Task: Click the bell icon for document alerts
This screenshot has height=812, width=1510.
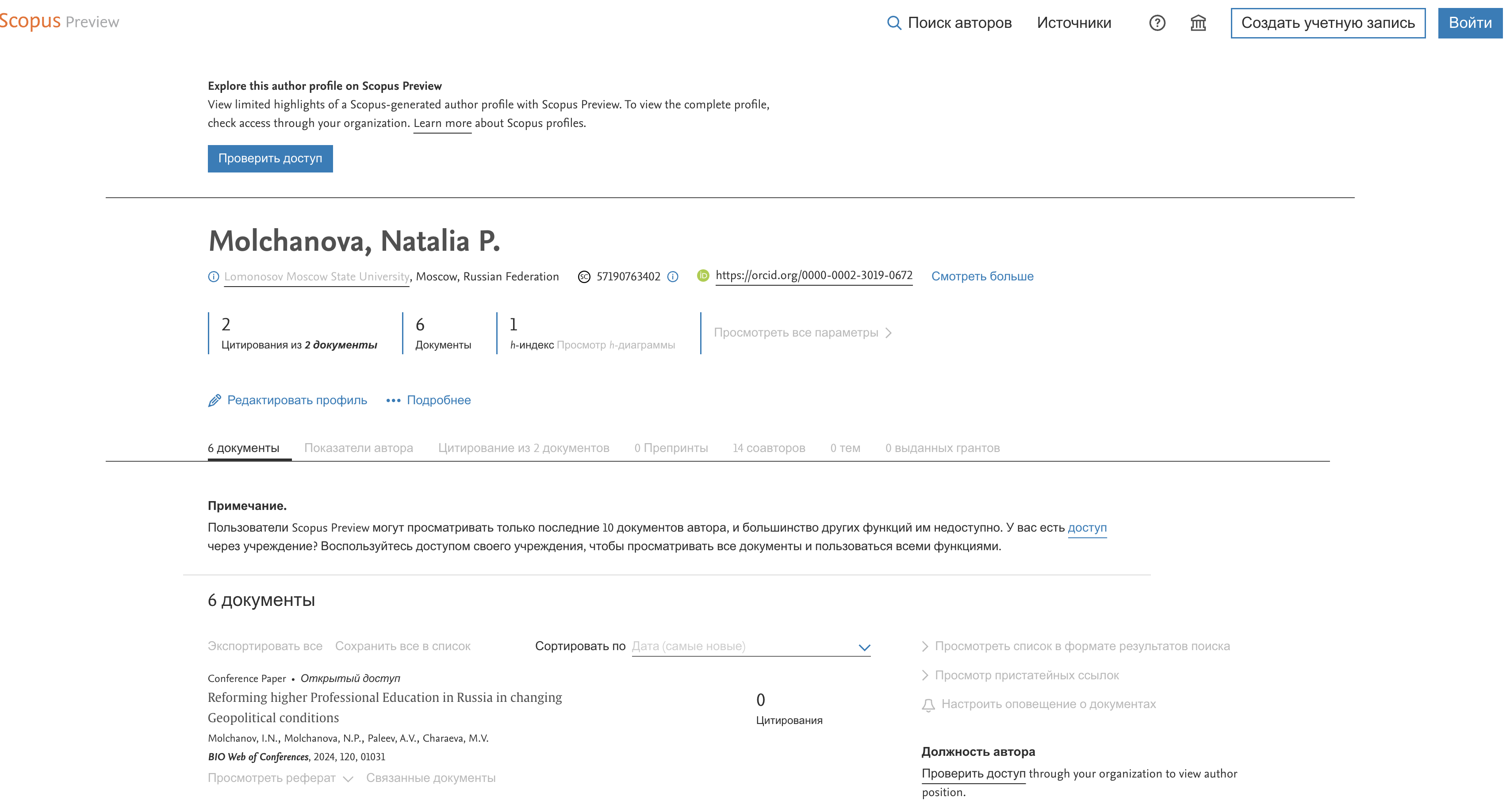Action: click(928, 705)
